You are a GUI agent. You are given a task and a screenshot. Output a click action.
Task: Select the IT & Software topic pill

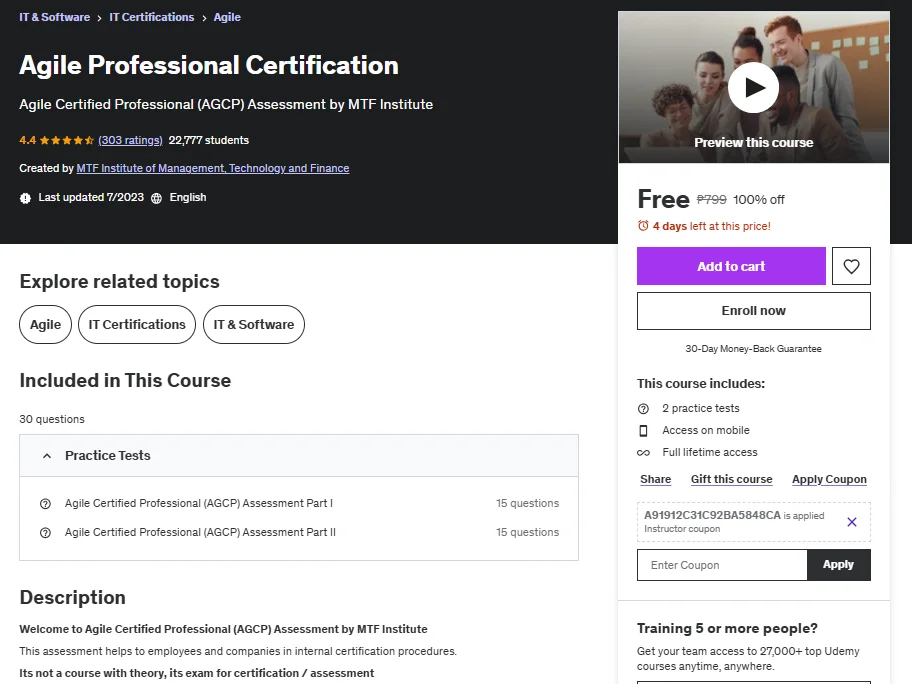pyautogui.click(x=254, y=325)
